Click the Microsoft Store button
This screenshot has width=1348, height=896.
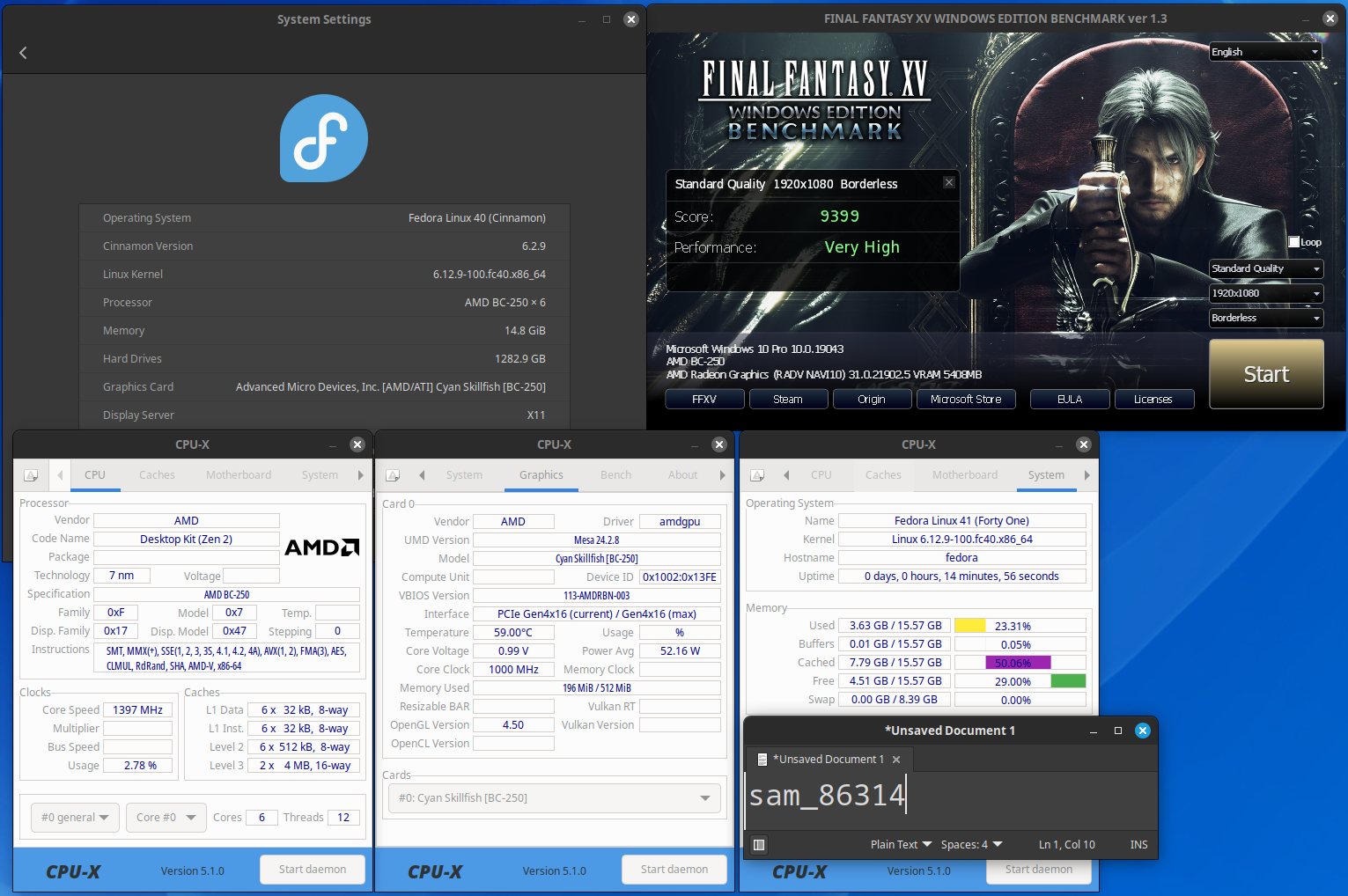966,400
